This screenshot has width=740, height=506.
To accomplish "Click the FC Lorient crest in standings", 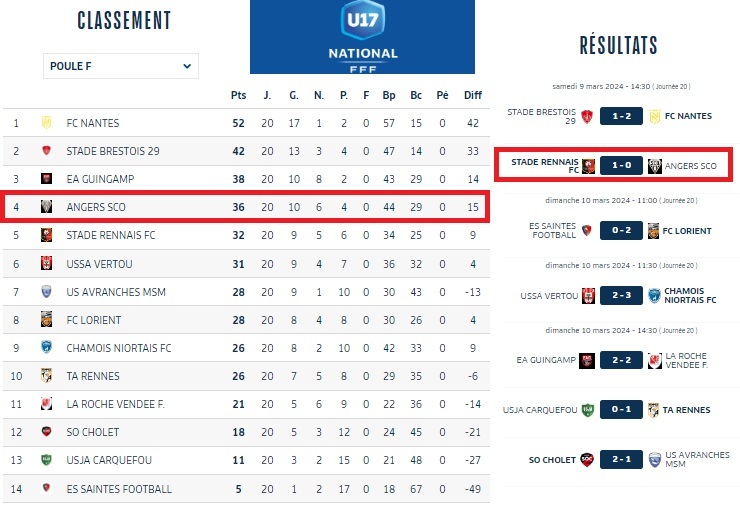I will (x=46, y=320).
